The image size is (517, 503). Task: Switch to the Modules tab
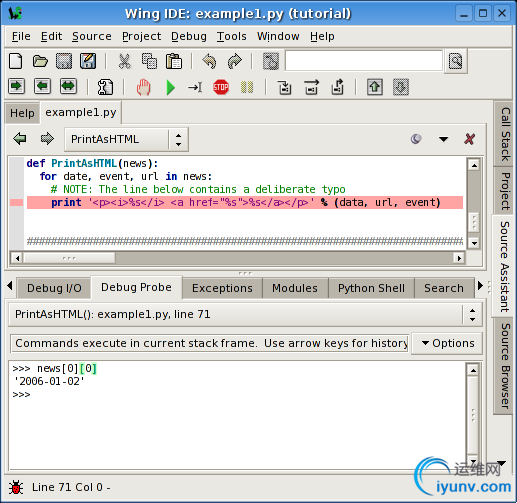pos(295,288)
